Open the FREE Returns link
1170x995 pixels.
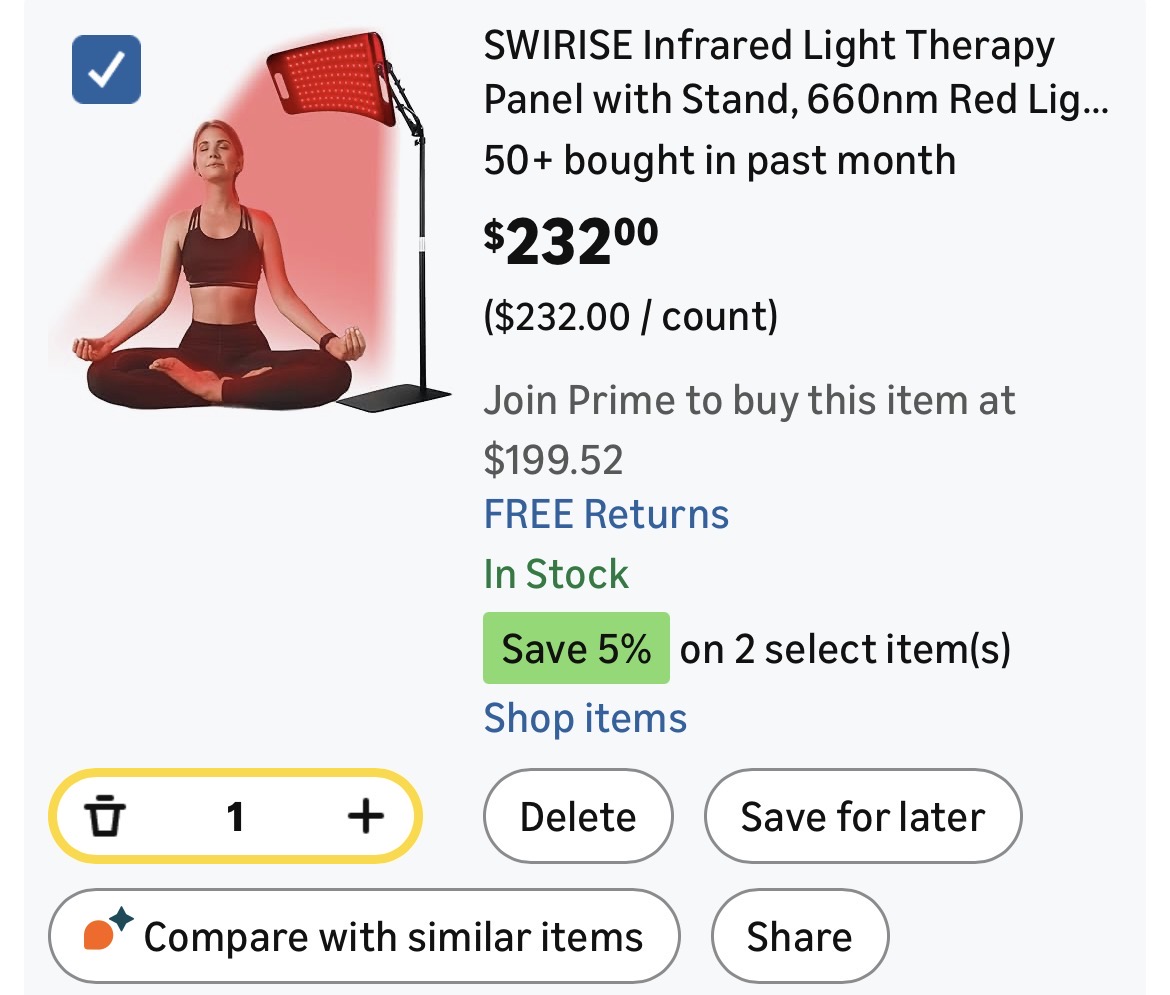point(606,514)
